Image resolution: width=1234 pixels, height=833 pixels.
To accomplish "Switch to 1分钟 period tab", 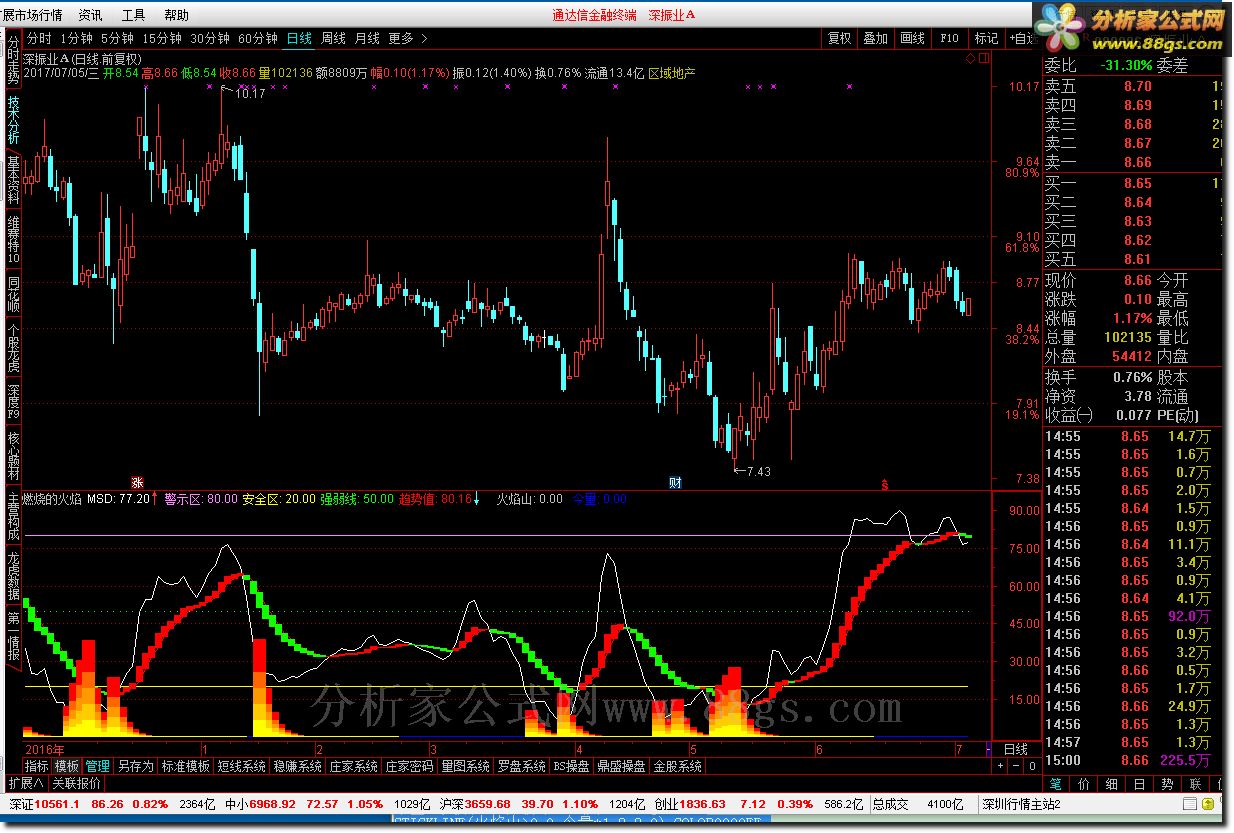I will click(x=77, y=38).
